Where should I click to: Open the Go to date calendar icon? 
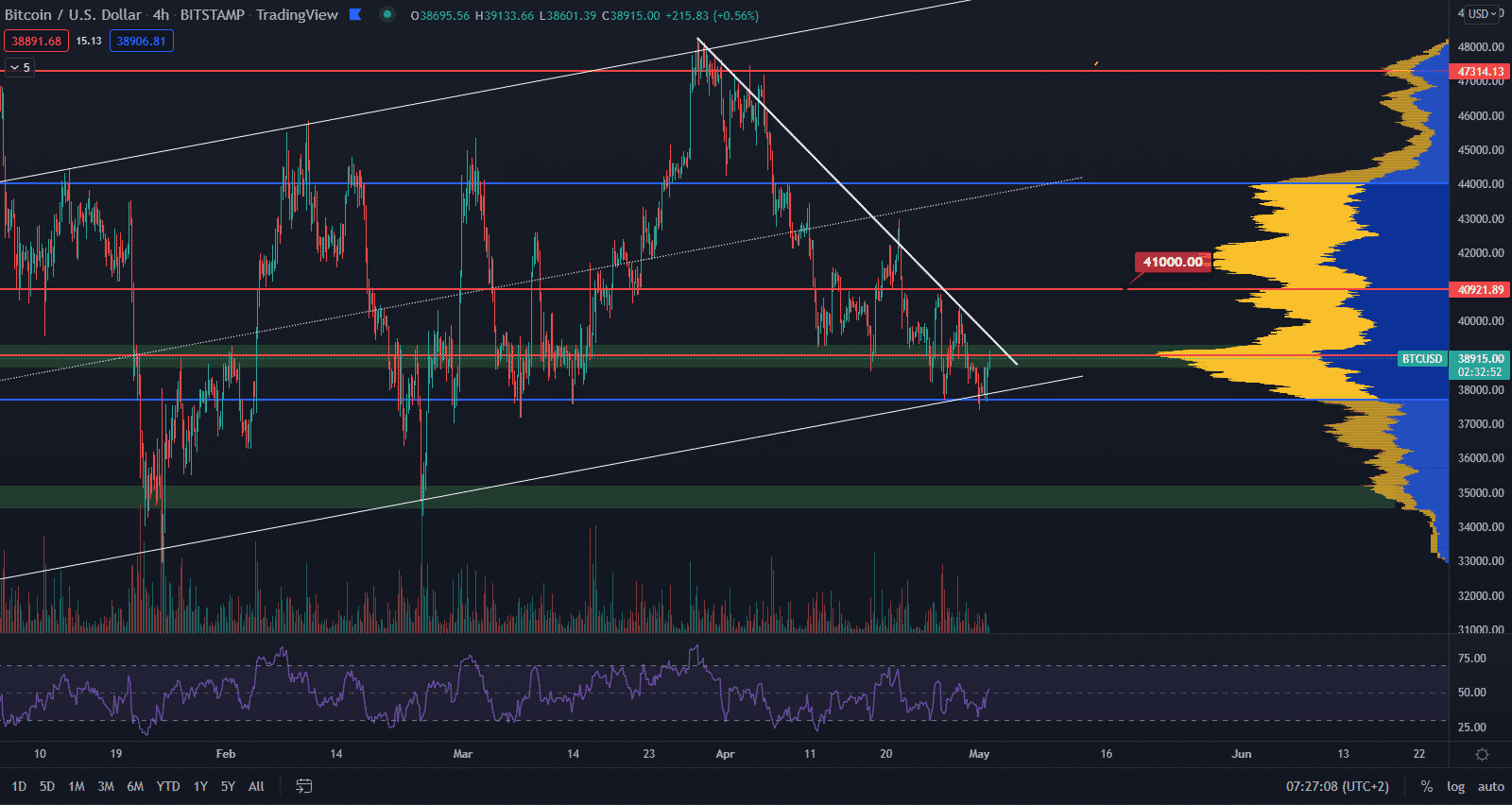pyautogui.click(x=303, y=786)
